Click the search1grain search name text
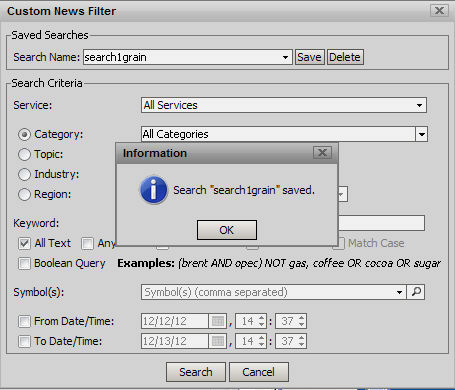This screenshot has height=390, width=455. pos(115,57)
